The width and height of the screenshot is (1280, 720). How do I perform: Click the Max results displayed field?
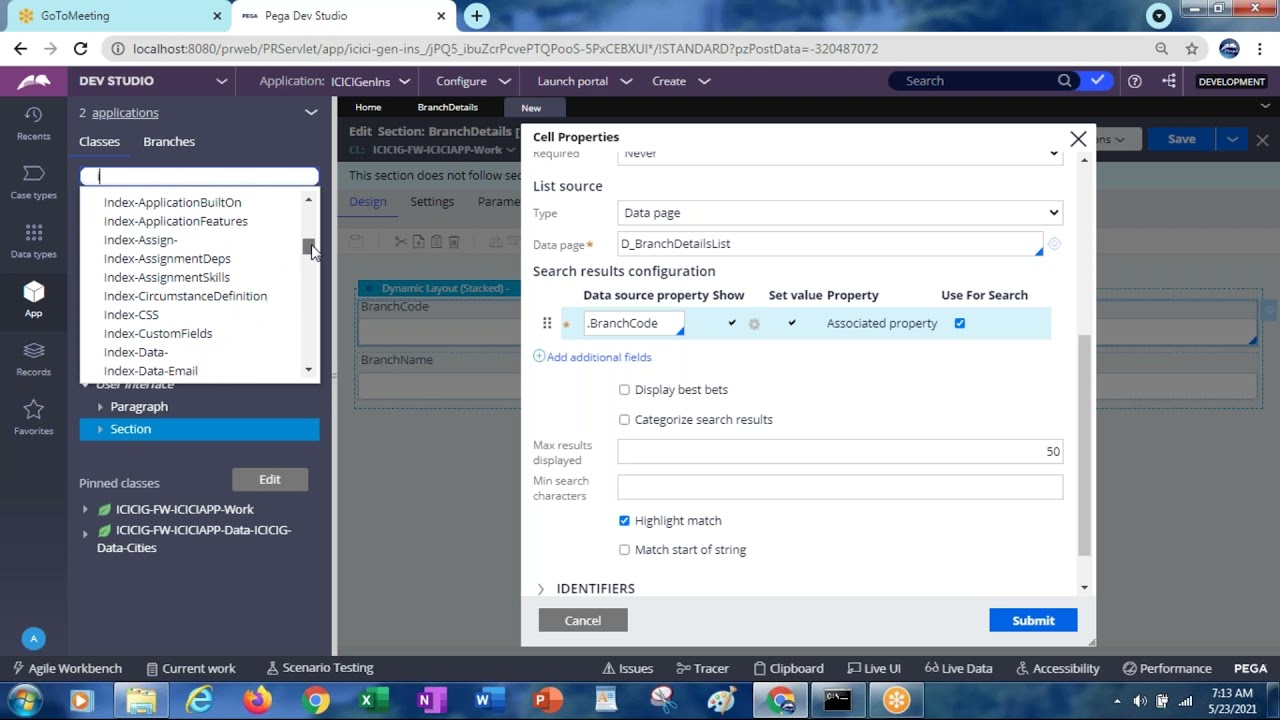pos(840,452)
